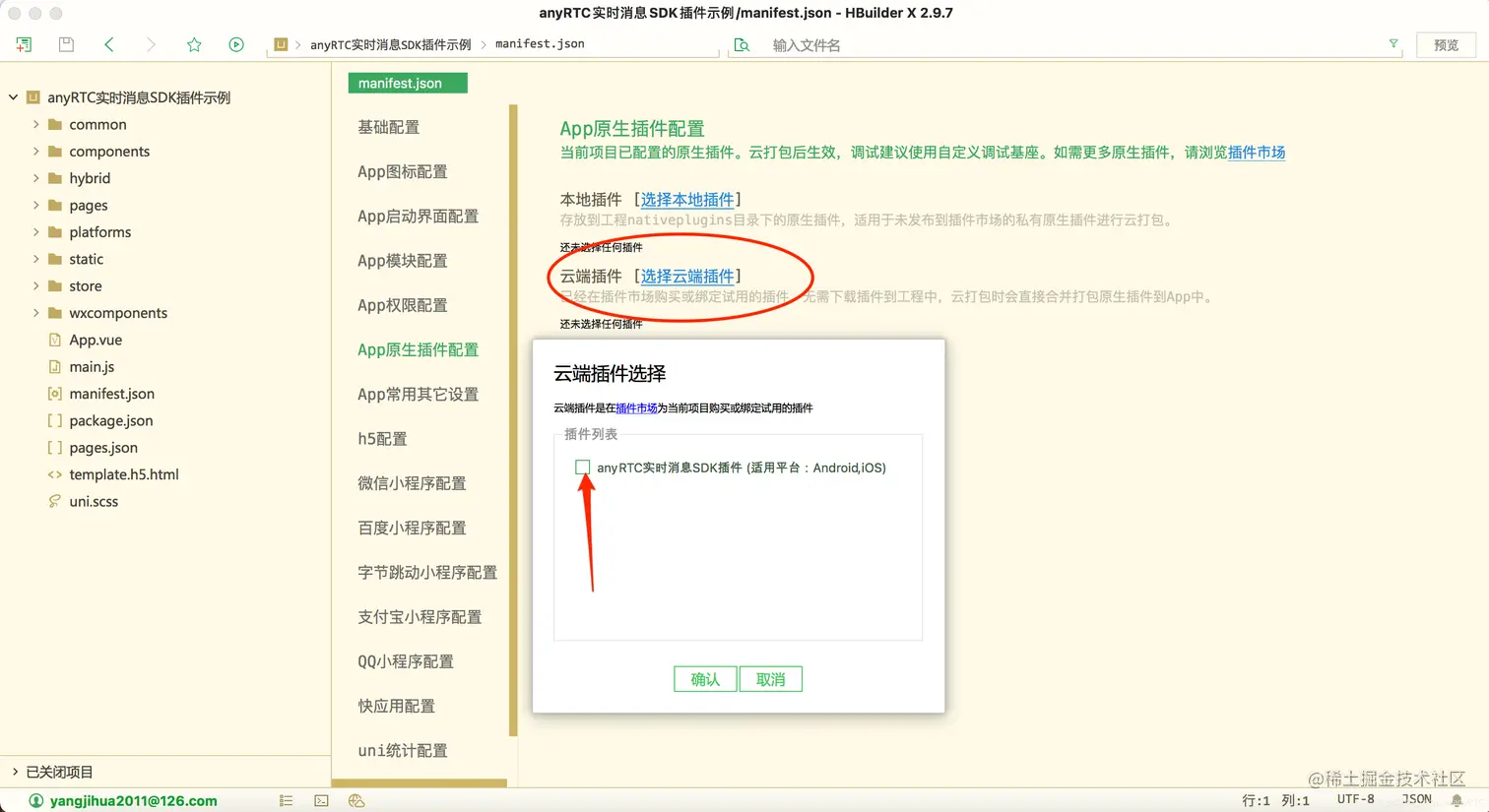Open 快应用配置 section
1489x812 pixels.
click(x=396, y=706)
